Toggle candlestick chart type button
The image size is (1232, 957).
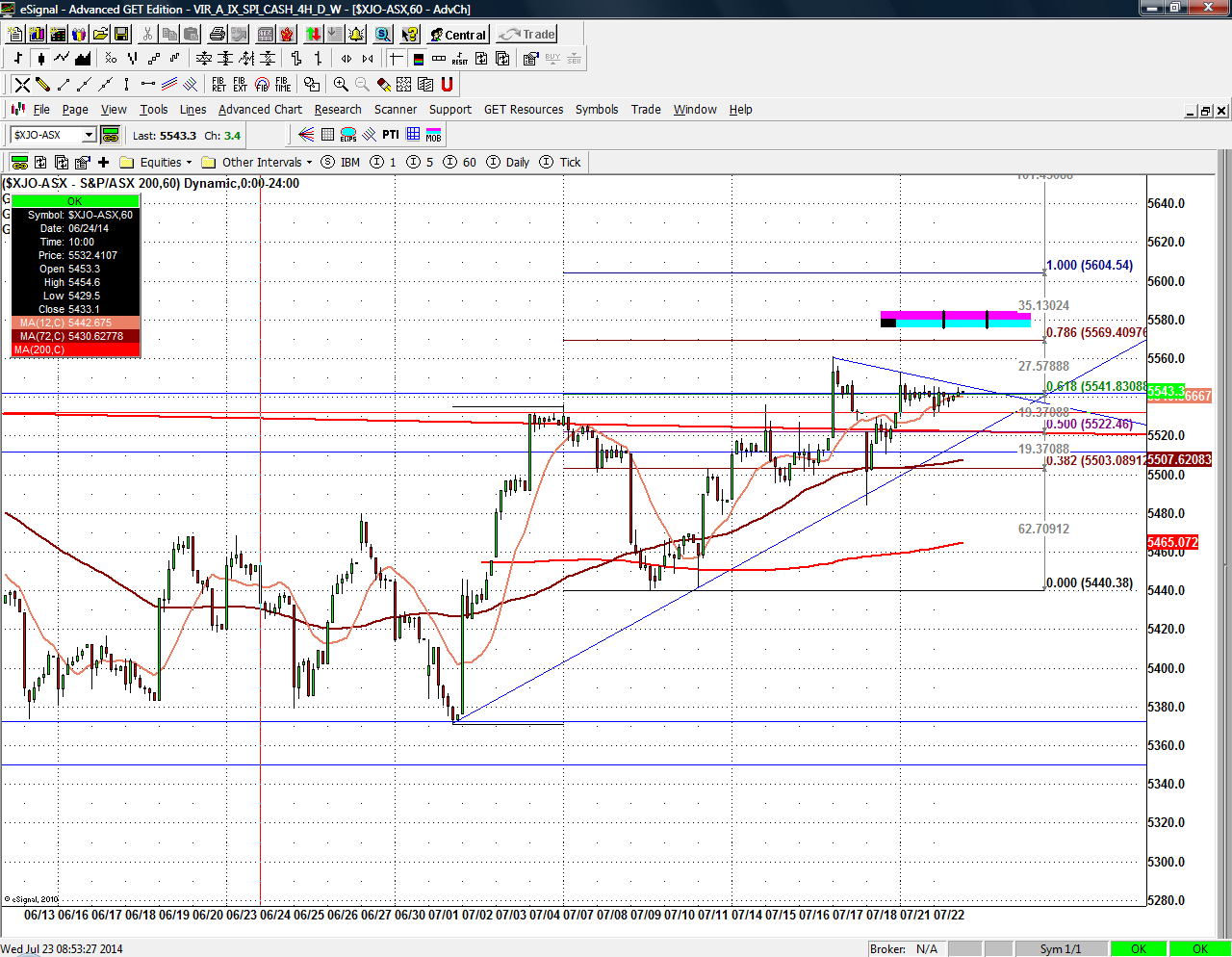pos(40,59)
